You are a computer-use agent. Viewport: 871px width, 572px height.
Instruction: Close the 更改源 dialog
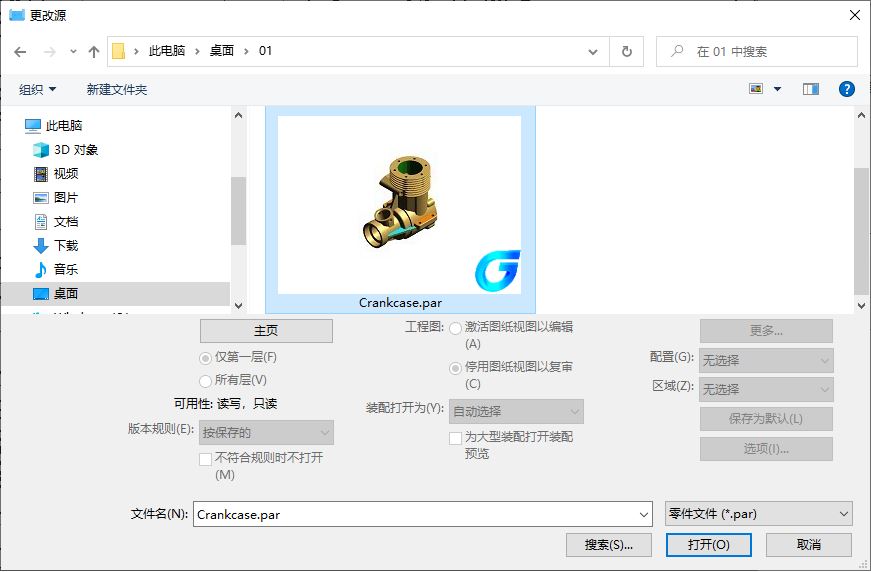(x=855, y=15)
